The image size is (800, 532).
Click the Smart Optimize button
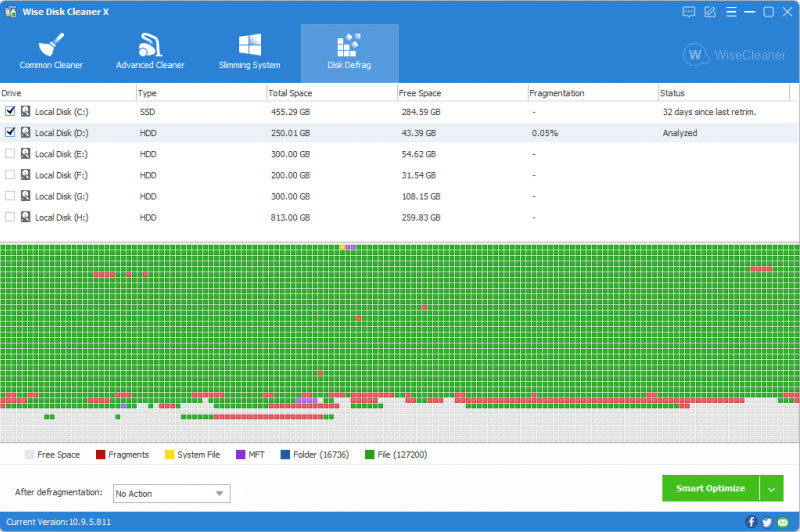click(711, 488)
